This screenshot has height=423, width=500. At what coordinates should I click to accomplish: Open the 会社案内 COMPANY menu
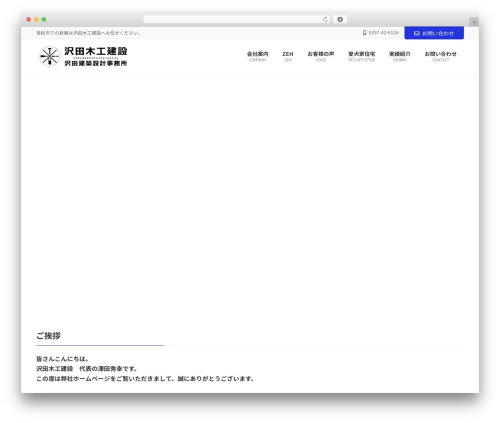click(x=258, y=56)
